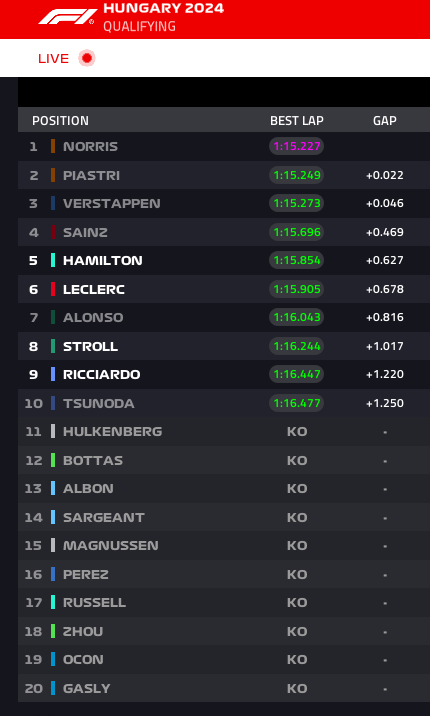Viewport: 430px width, 716px height.
Task: Click Norris's papaya team color bar
Action: pyautogui.click(x=53, y=146)
